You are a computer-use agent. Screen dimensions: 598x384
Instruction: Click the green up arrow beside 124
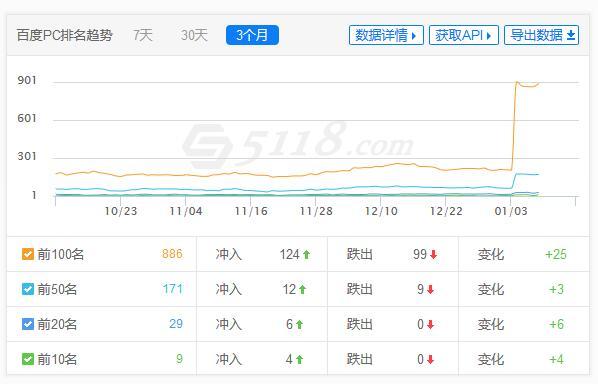coord(307,254)
